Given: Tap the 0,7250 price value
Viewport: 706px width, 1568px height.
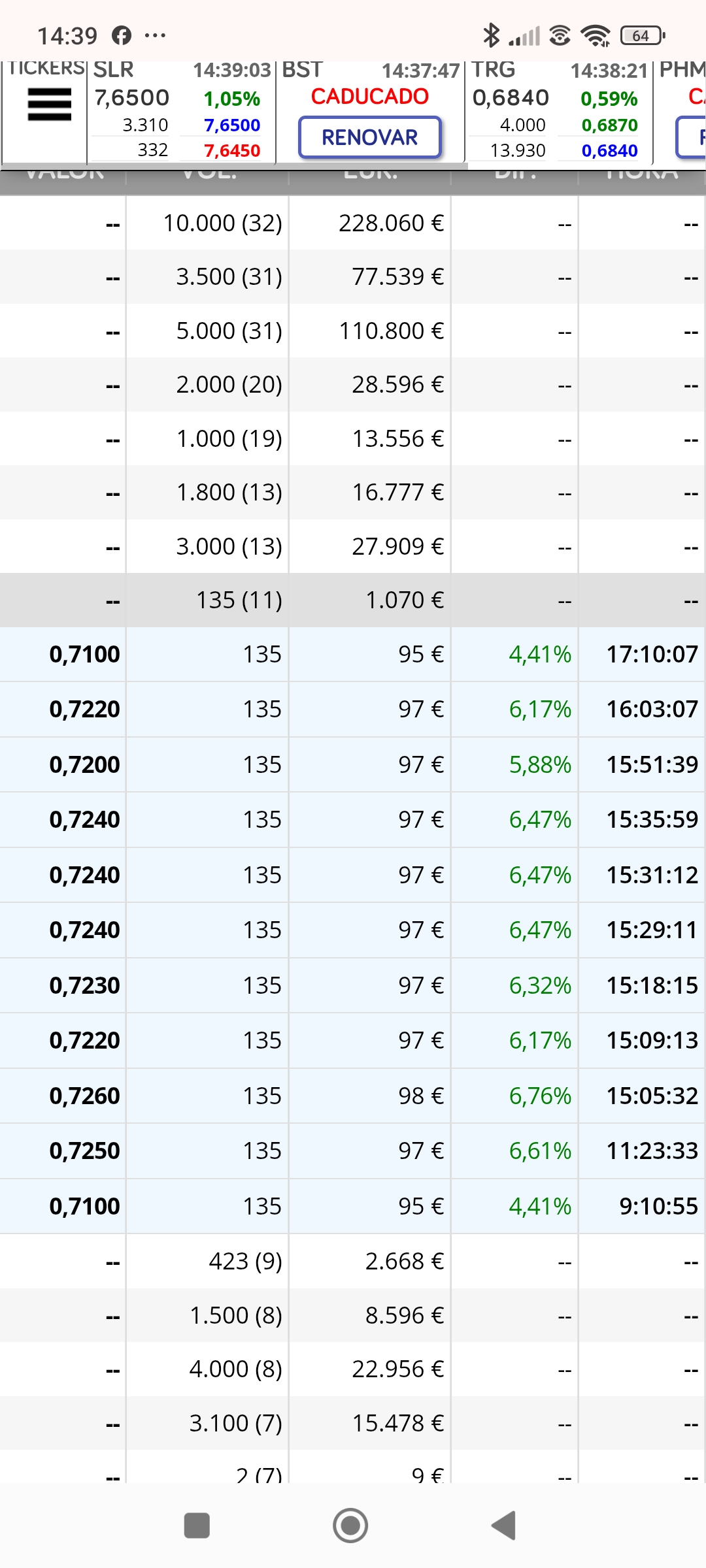Looking at the screenshot, I should coord(85,1151).
